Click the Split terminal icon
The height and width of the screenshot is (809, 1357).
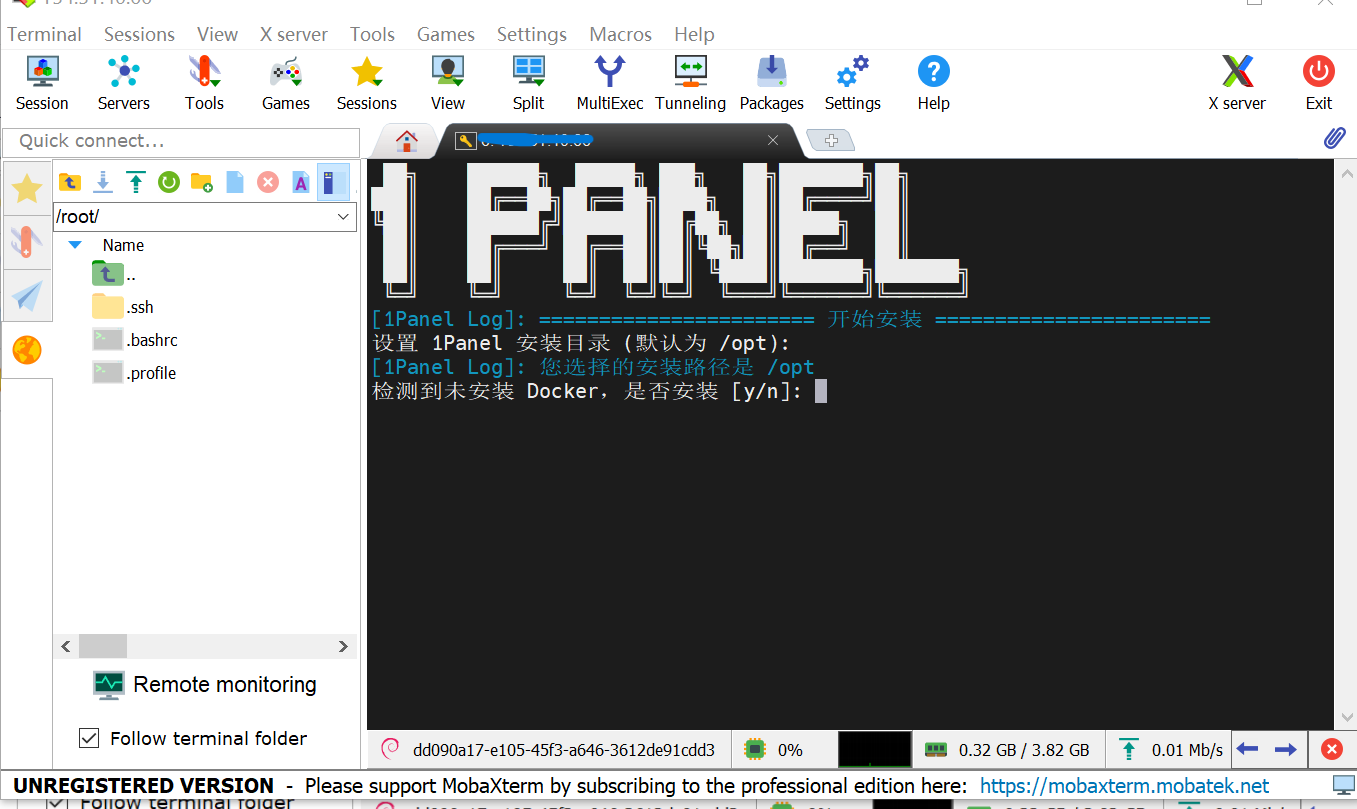(528, 82)
